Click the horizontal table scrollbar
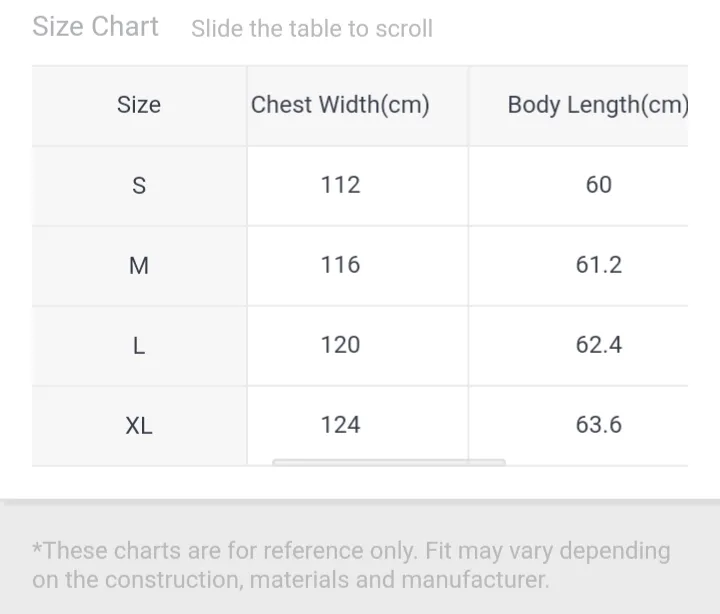 [x=389, y=462]
